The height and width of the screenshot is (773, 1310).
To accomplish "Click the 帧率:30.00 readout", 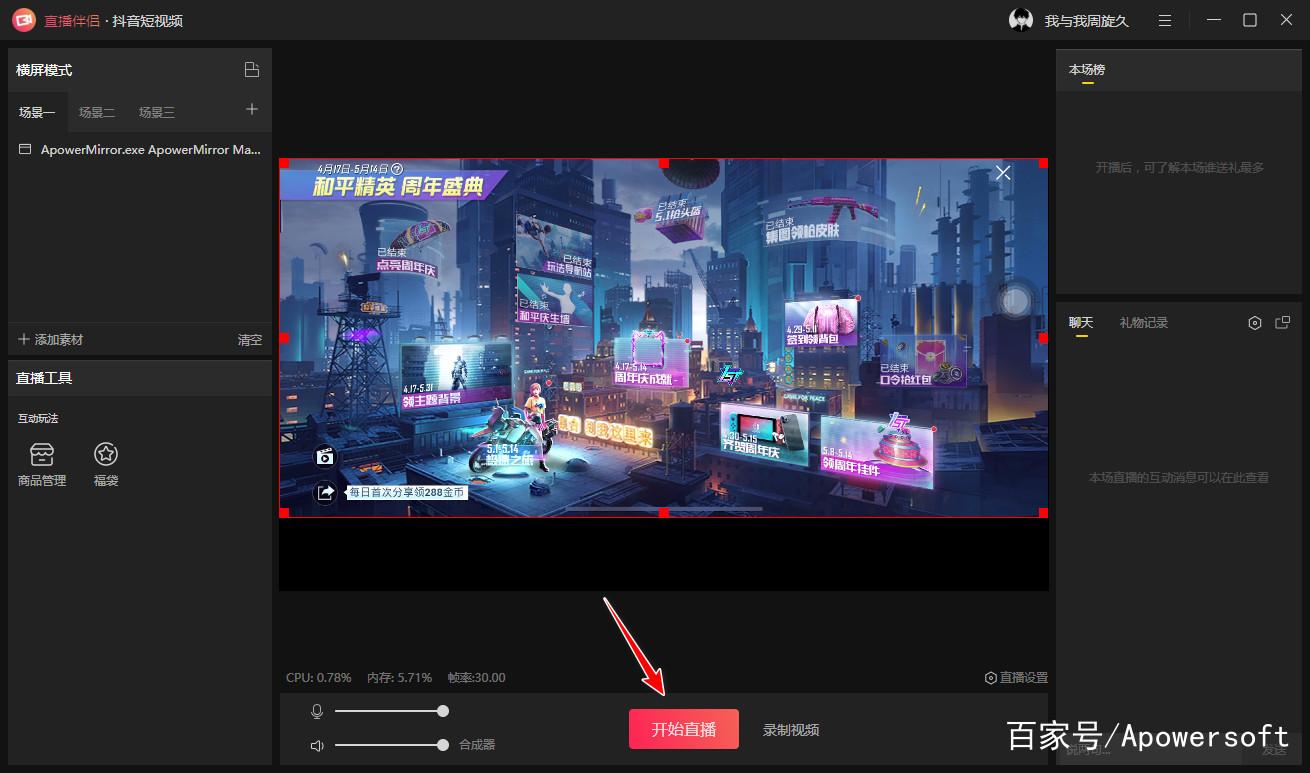I will click(477, 678).
